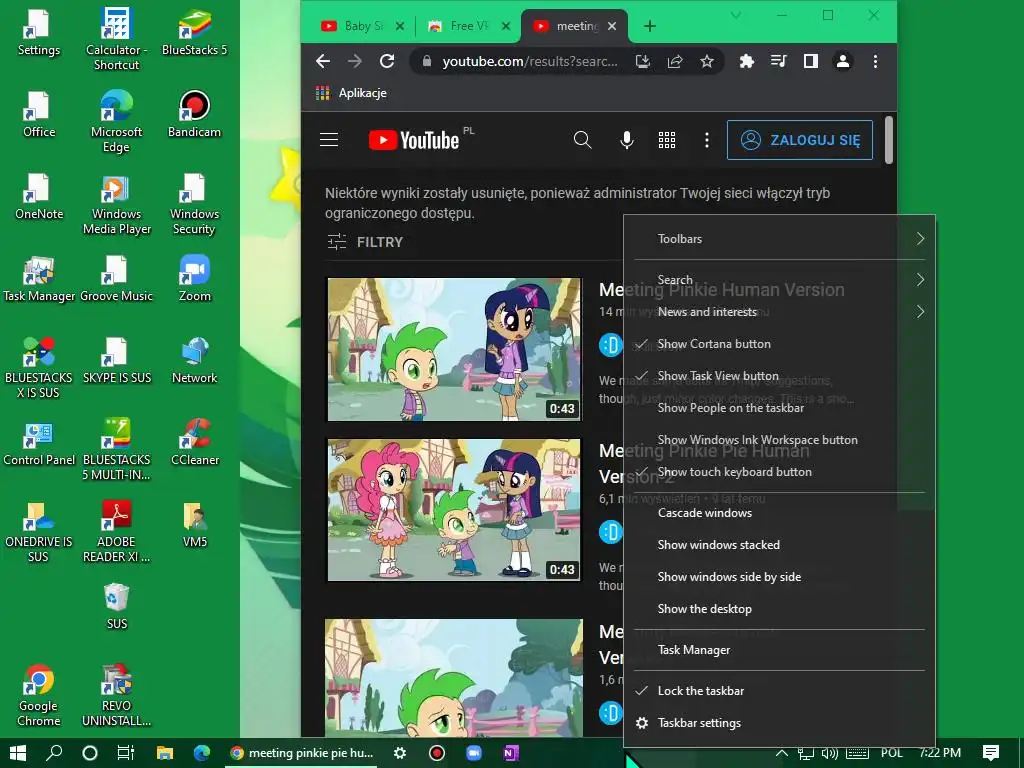Click the OneNote taskbar icon
1024x768 pixels.
511,753
